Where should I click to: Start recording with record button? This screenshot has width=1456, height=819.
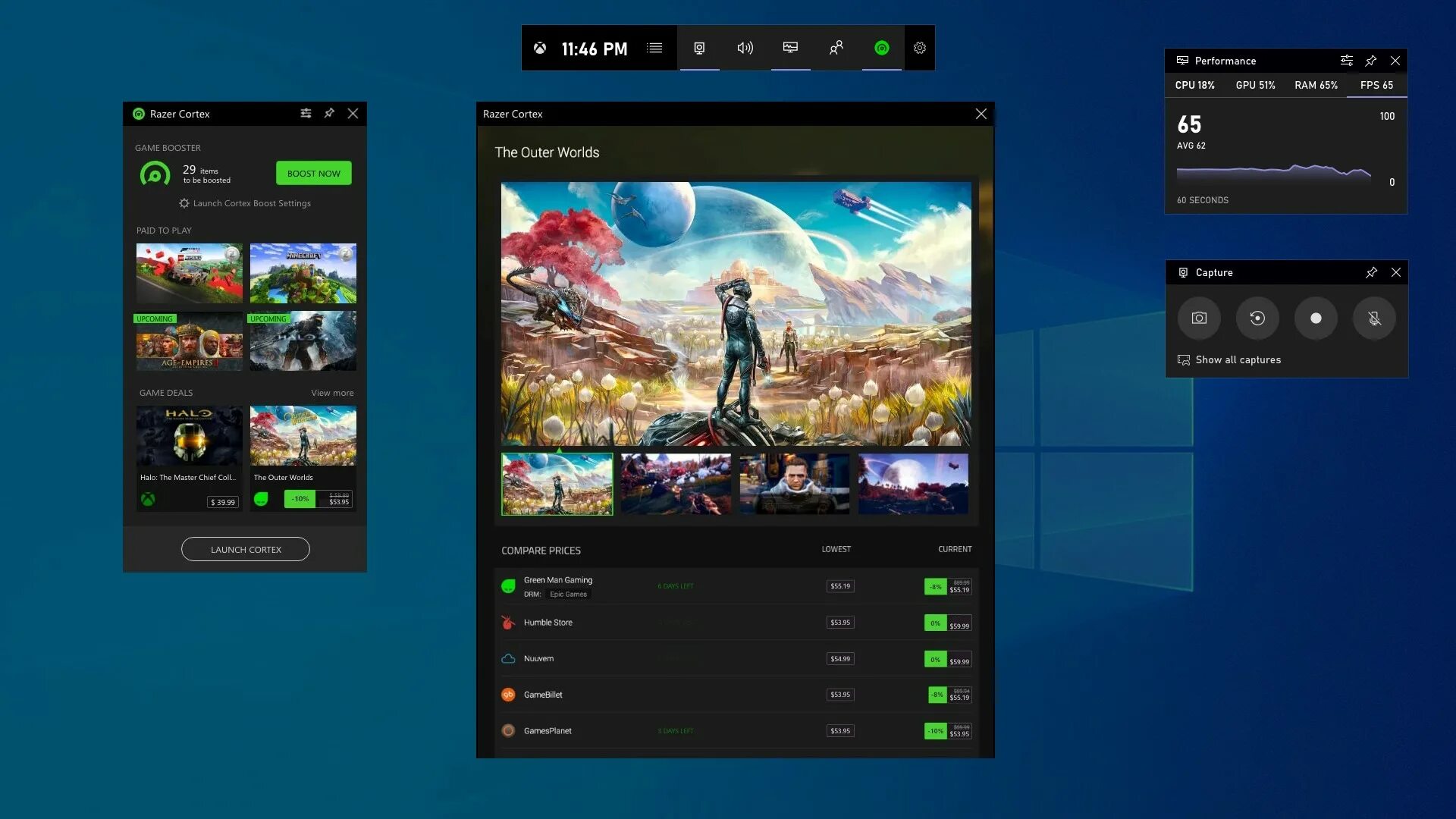(x=1316, y=318)
